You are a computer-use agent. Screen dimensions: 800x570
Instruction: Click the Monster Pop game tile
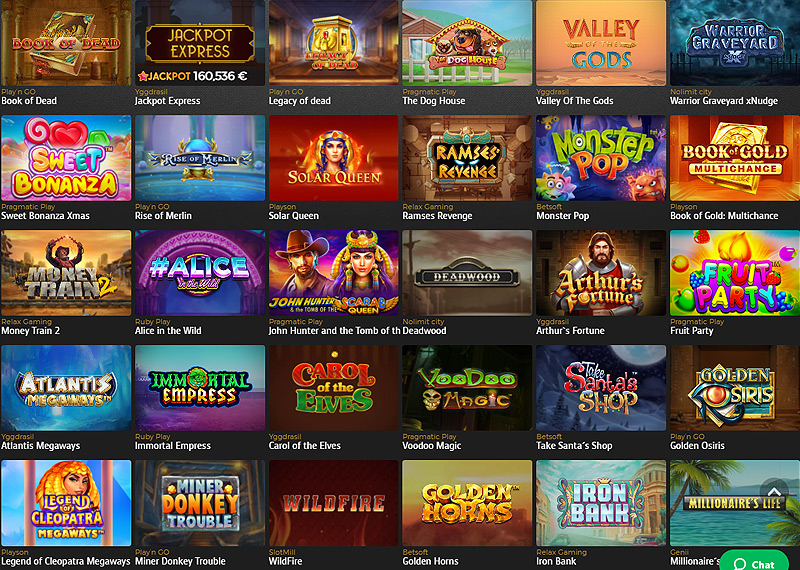click(601, 158)
